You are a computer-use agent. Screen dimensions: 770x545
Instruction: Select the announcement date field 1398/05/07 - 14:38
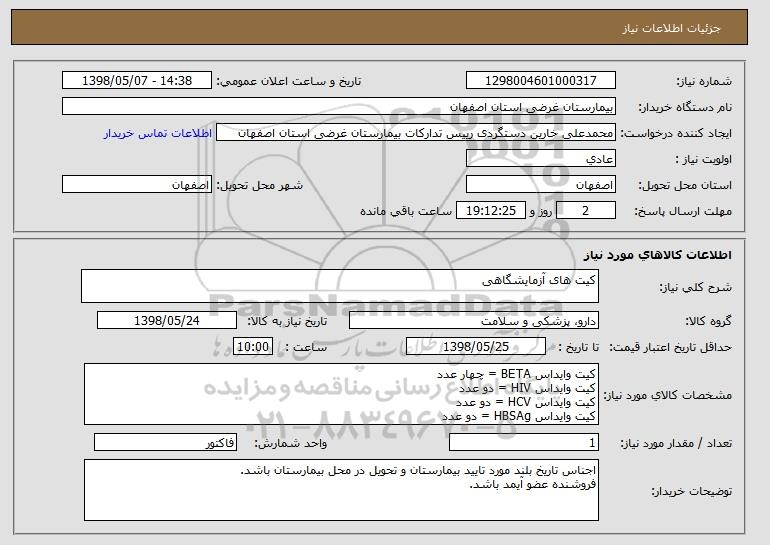[137, 81]
